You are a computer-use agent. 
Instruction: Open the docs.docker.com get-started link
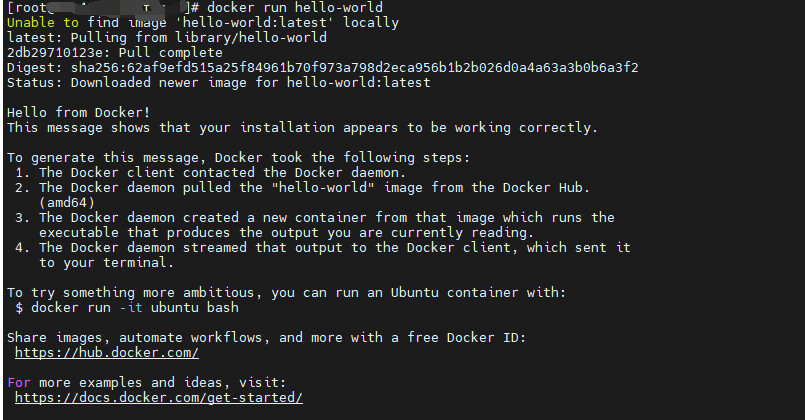point(159,398)
